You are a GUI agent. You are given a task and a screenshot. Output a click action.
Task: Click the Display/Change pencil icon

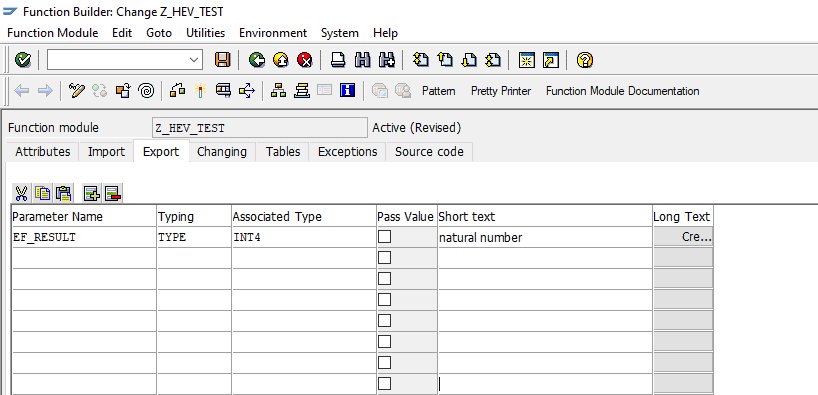coord(76,91)
